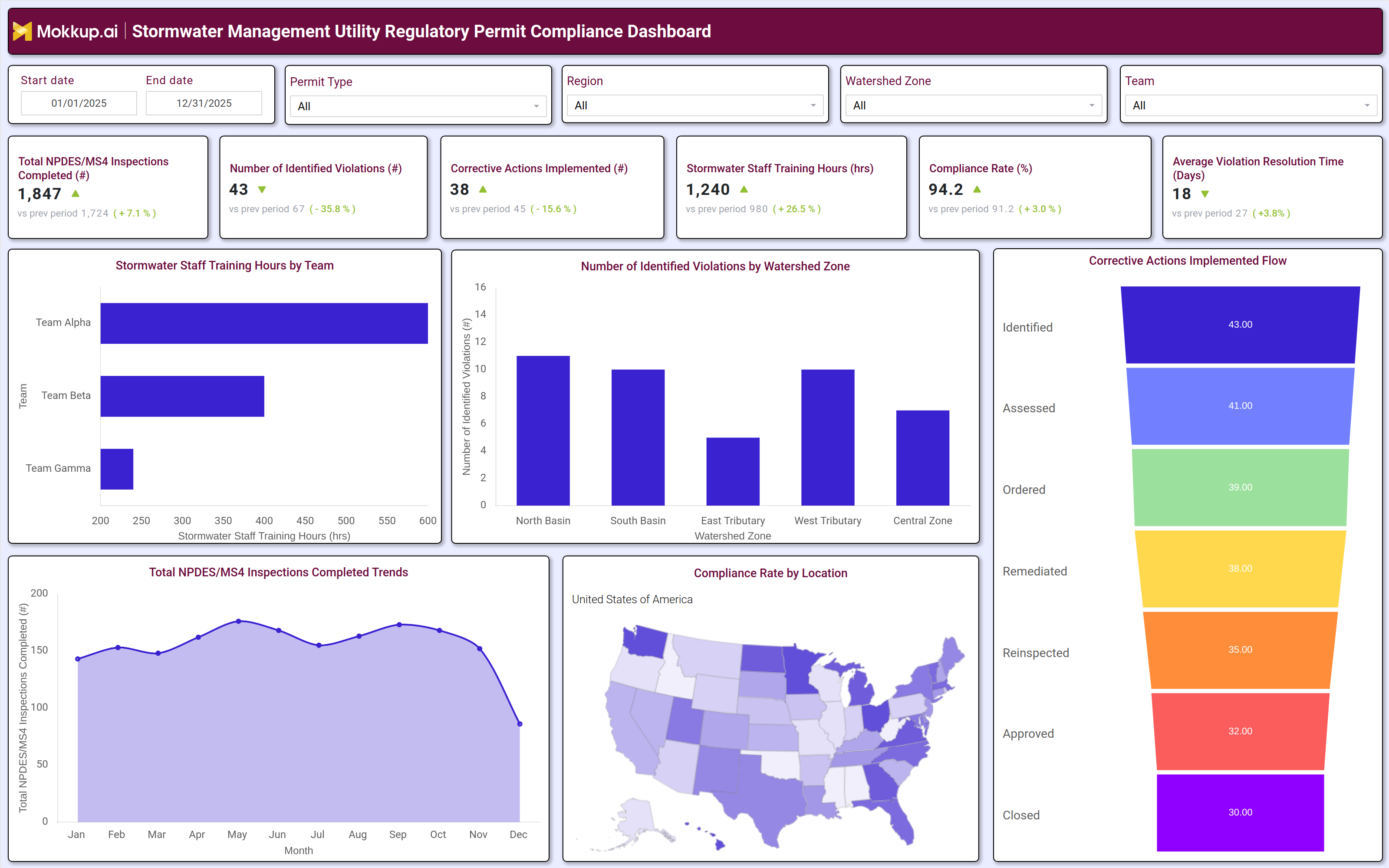Click the Reinspected funnel segment 35.00

[x=1241, y=650]
